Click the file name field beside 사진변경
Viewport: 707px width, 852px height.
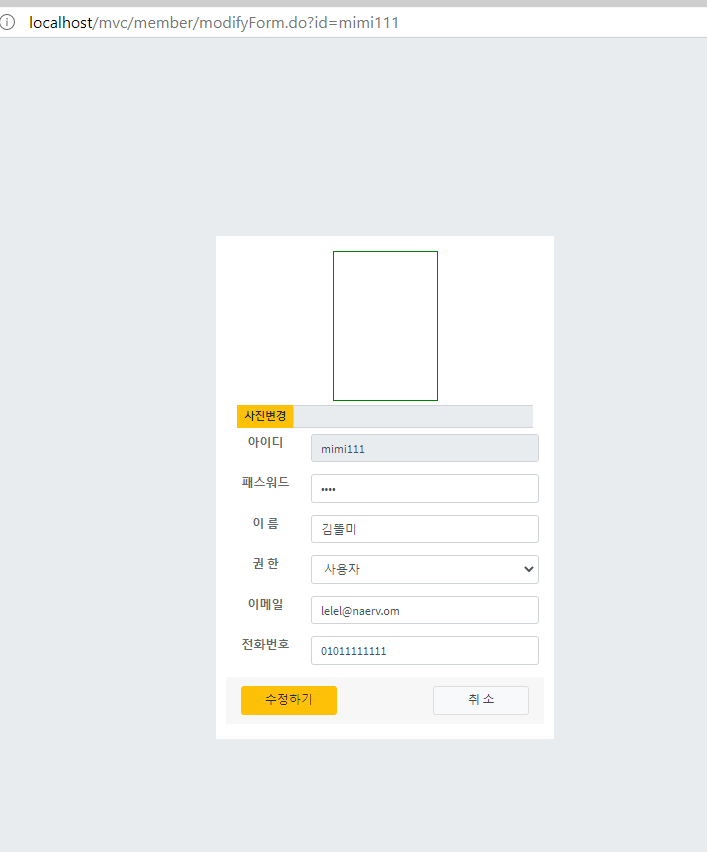coord(413,416)
